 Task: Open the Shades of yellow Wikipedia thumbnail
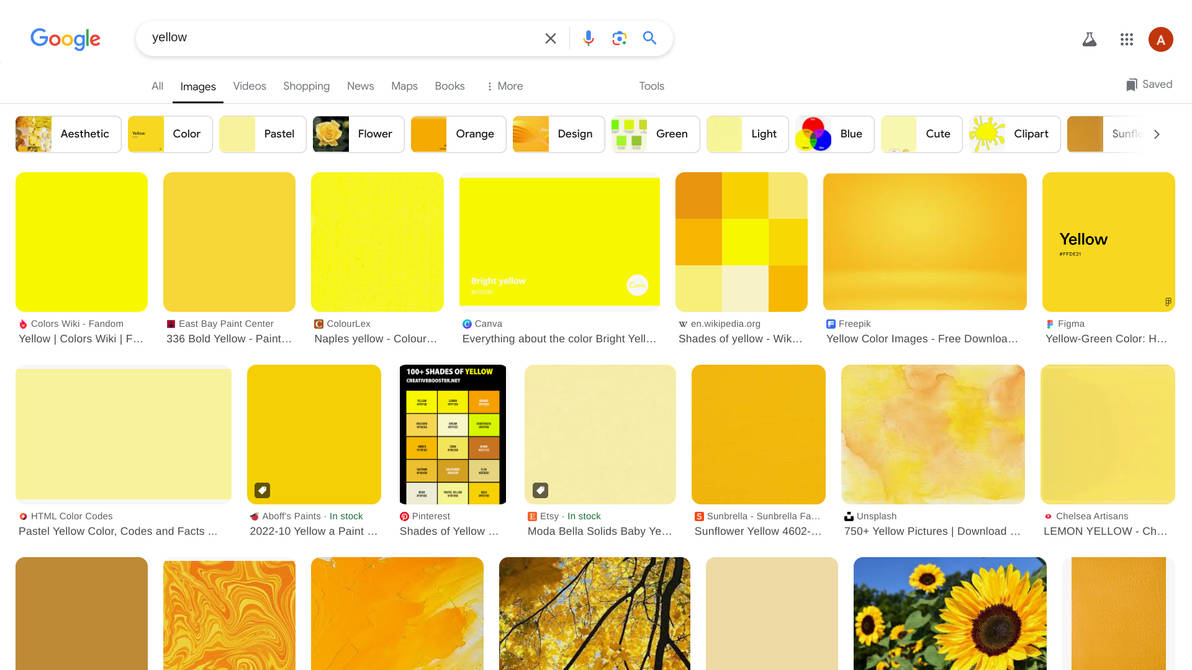pos(741,242)
